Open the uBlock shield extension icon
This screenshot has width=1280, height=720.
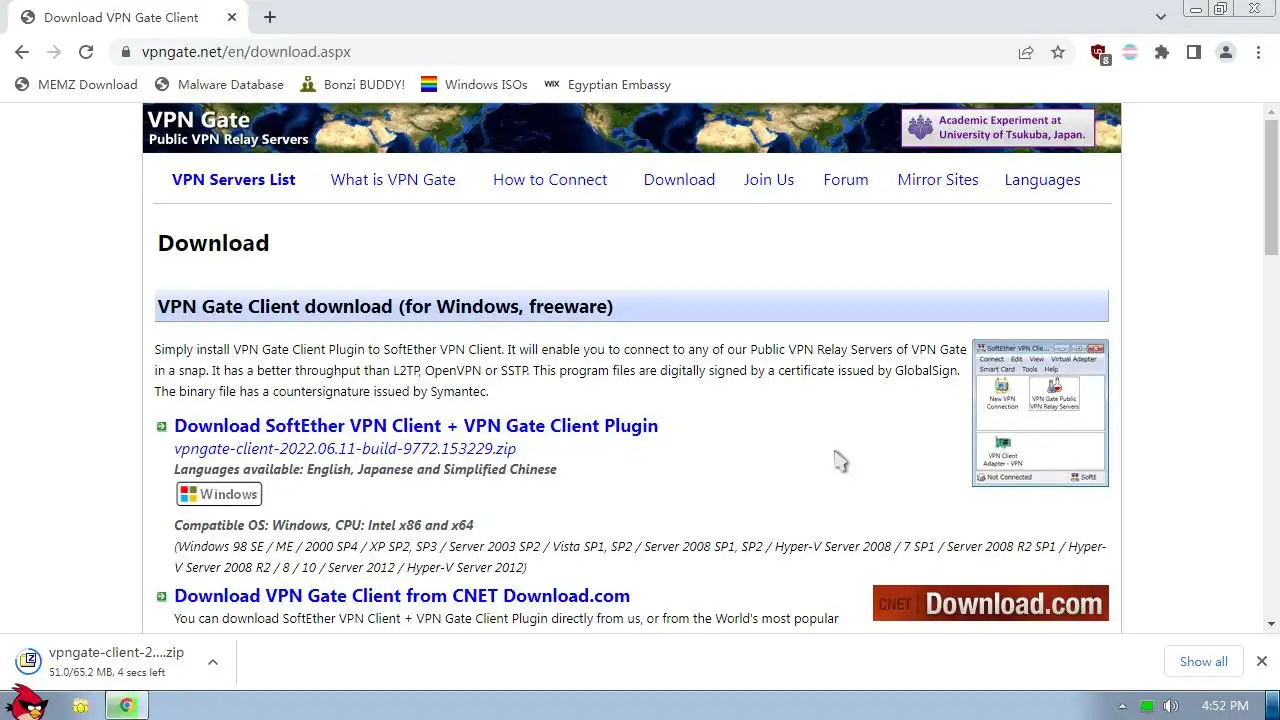[1100, 54]
